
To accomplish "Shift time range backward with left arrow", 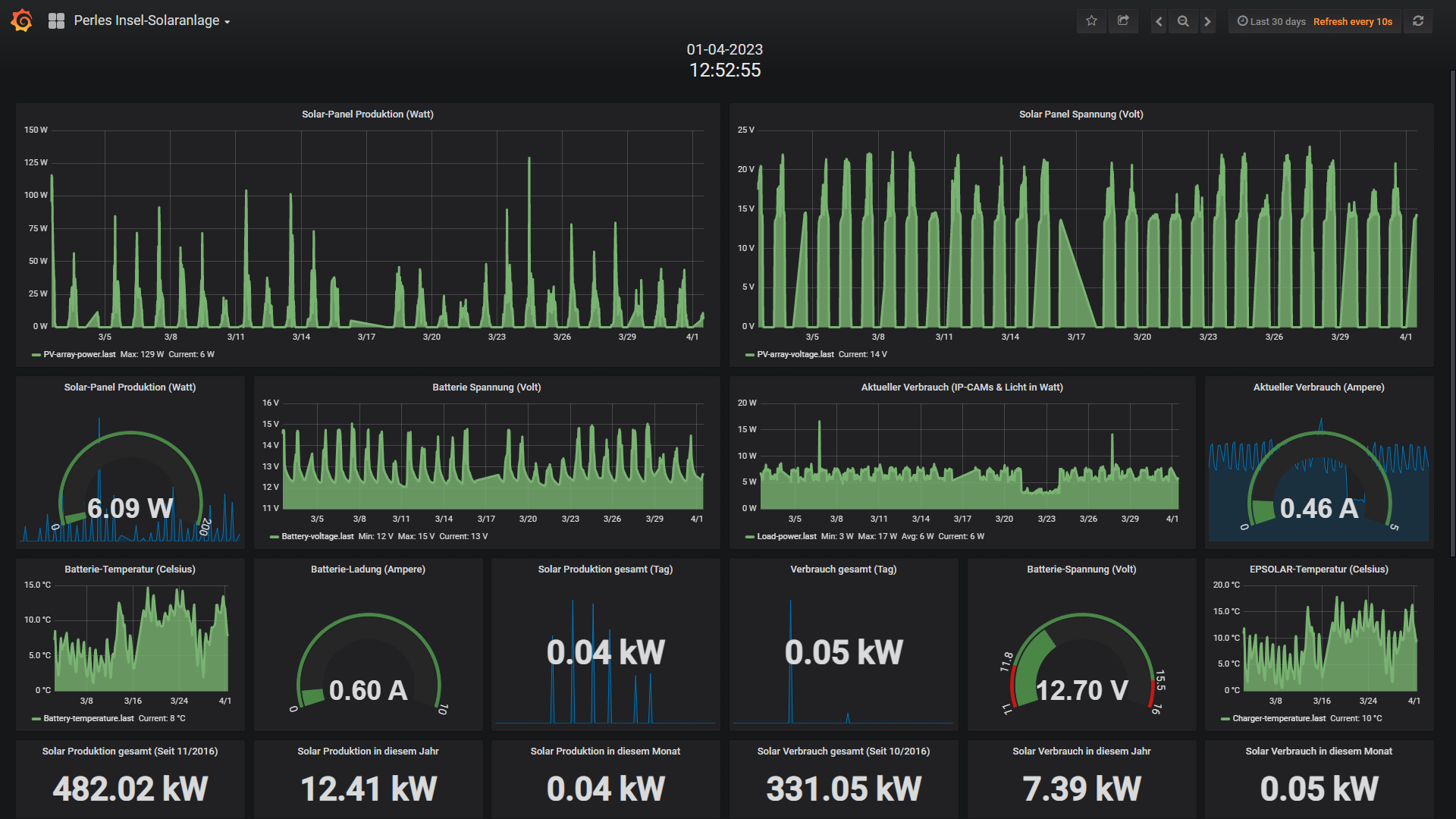I will (x=1159, y=21).
